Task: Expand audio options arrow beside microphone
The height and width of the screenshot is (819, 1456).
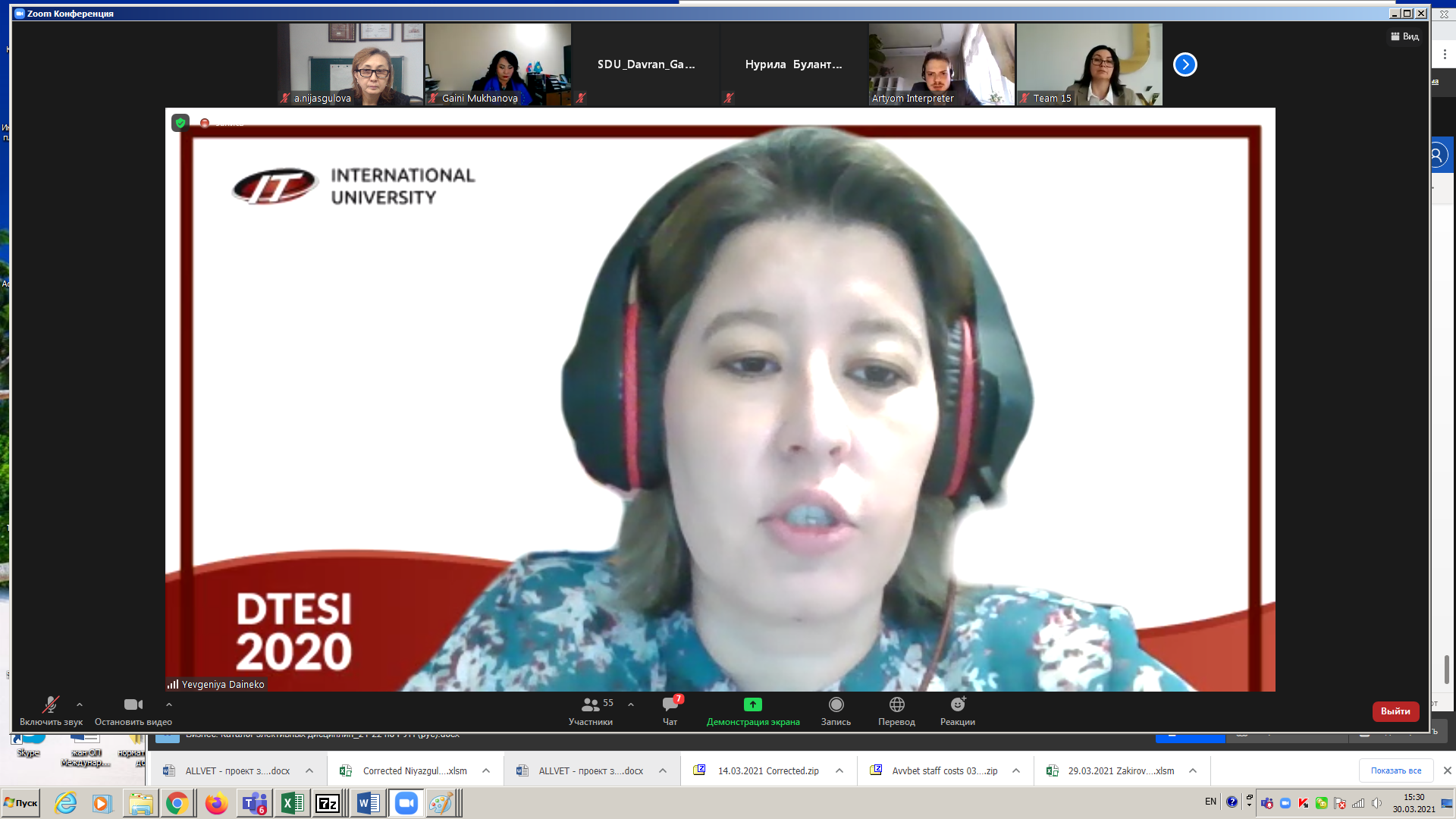Action: pyautogui.click(x=80, y=704)
